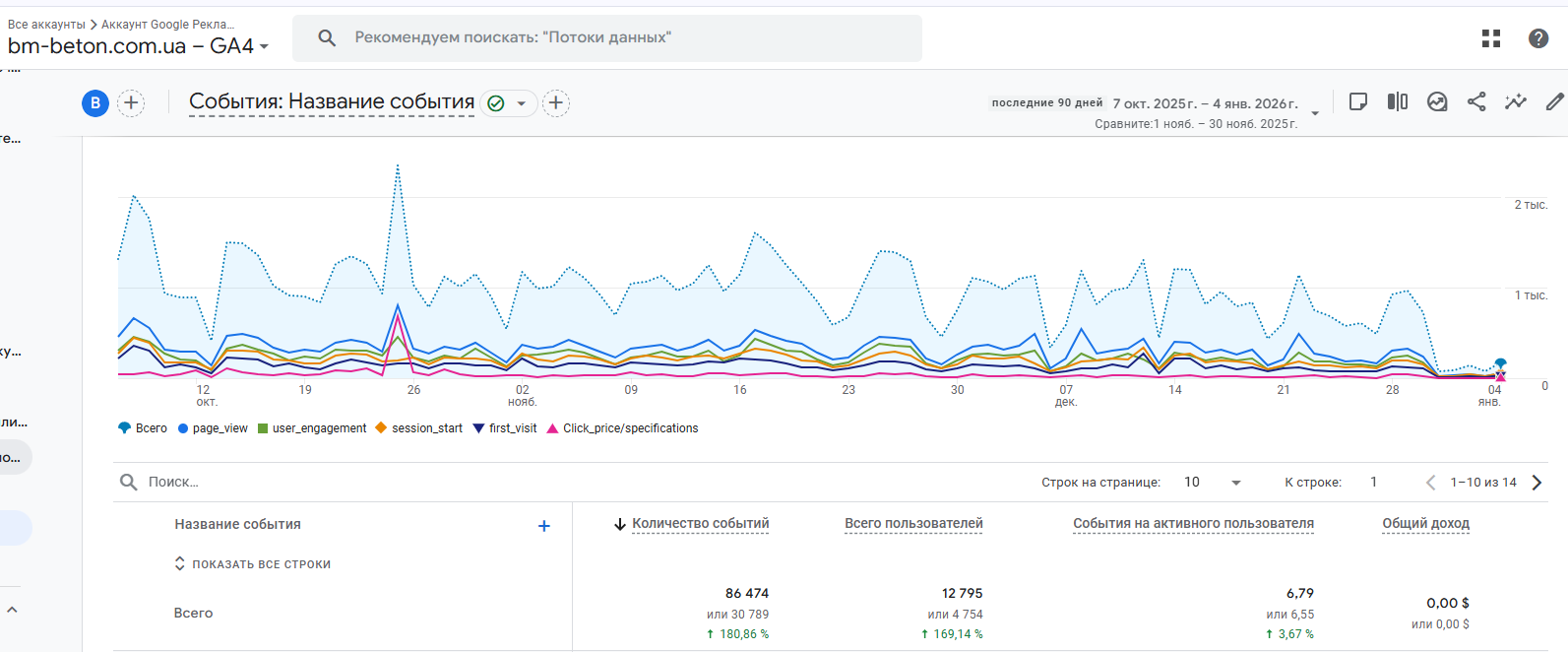1568x652 pixels.
Task: Sort by Количество событий column header
Action: (700, 524)
